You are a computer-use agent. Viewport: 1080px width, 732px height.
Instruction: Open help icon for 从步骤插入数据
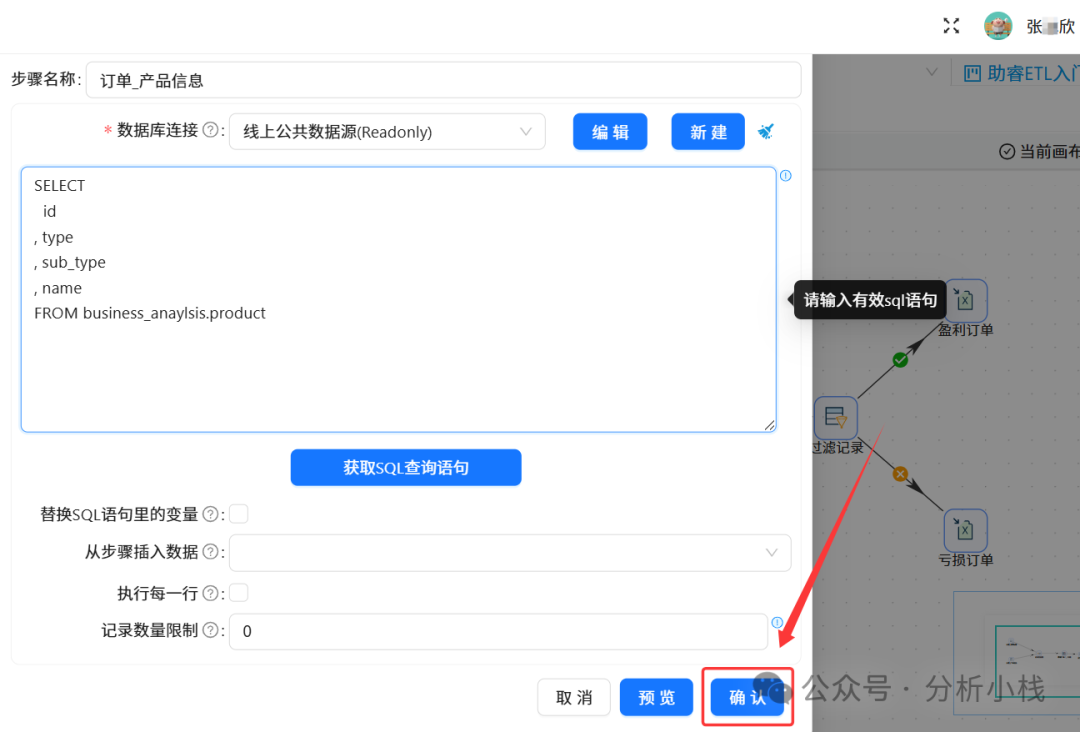point(211,552)
